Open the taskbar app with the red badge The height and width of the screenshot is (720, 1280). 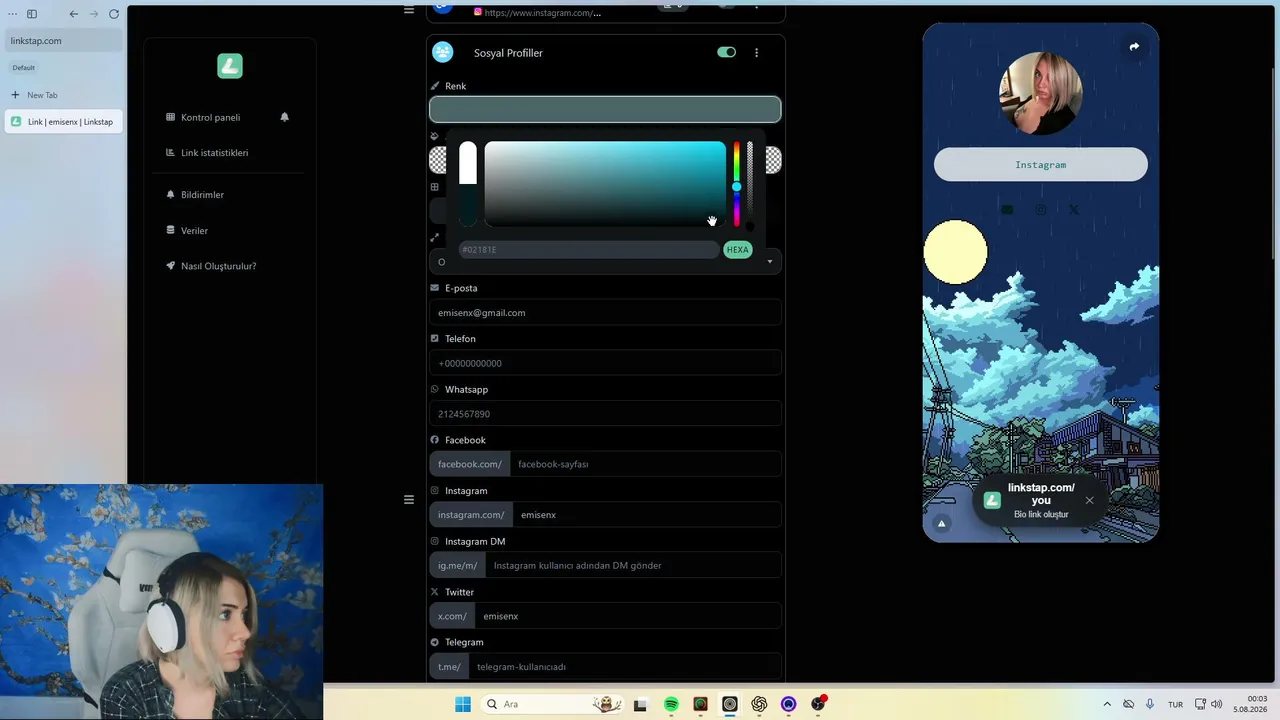819,703
